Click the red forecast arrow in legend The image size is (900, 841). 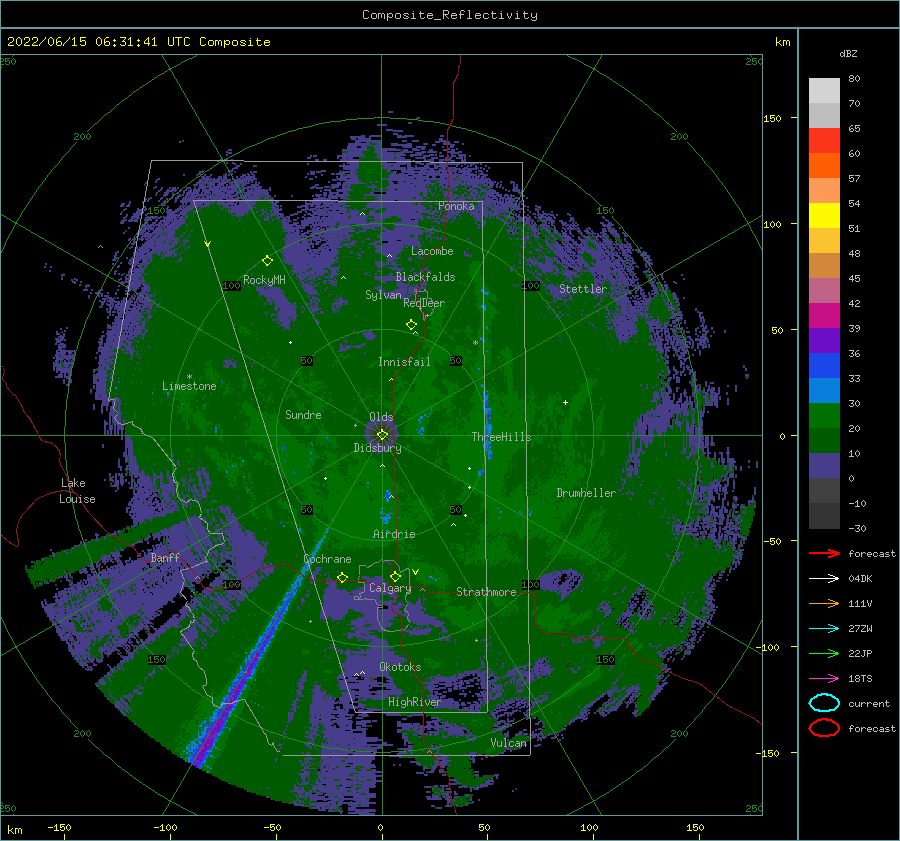tap(824, 553)
